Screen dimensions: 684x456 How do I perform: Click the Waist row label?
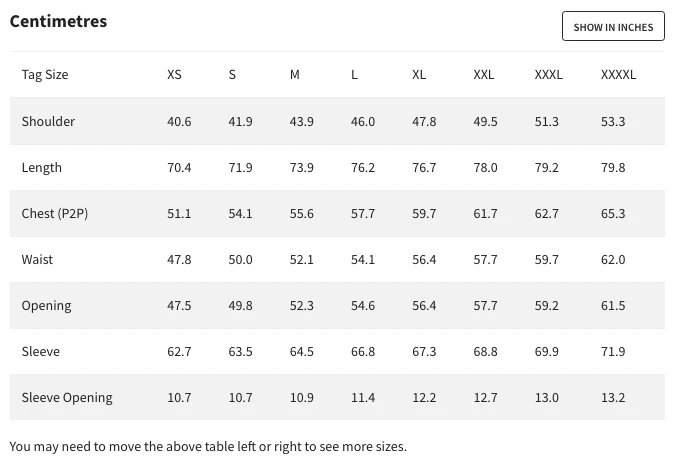(38, 259)
